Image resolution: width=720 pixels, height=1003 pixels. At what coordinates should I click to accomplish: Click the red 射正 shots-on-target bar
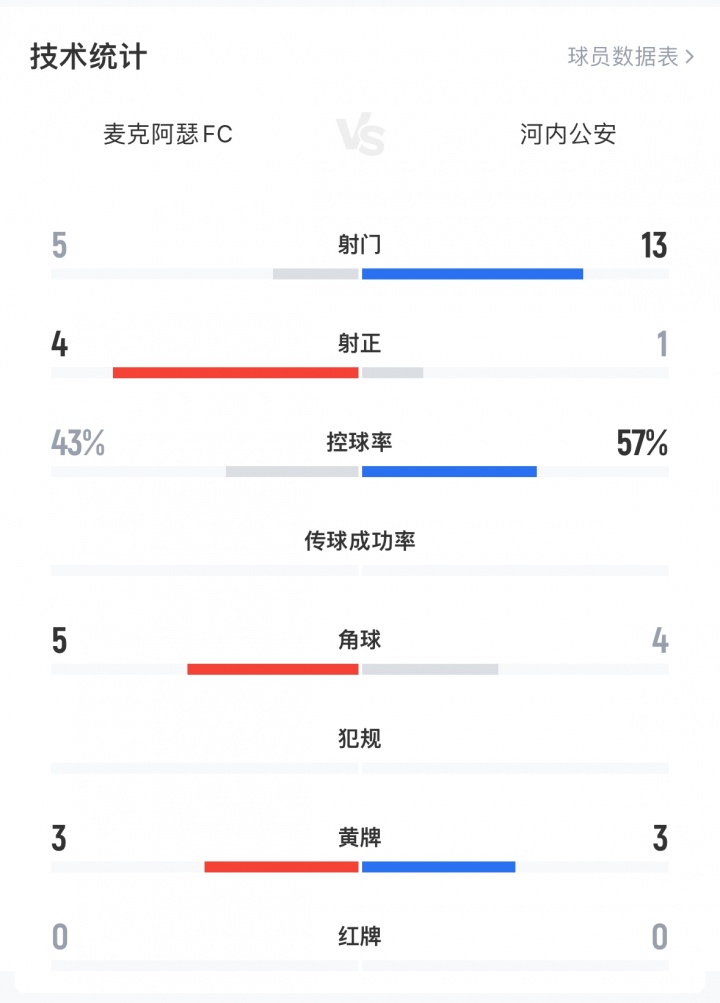pos(235,373)
